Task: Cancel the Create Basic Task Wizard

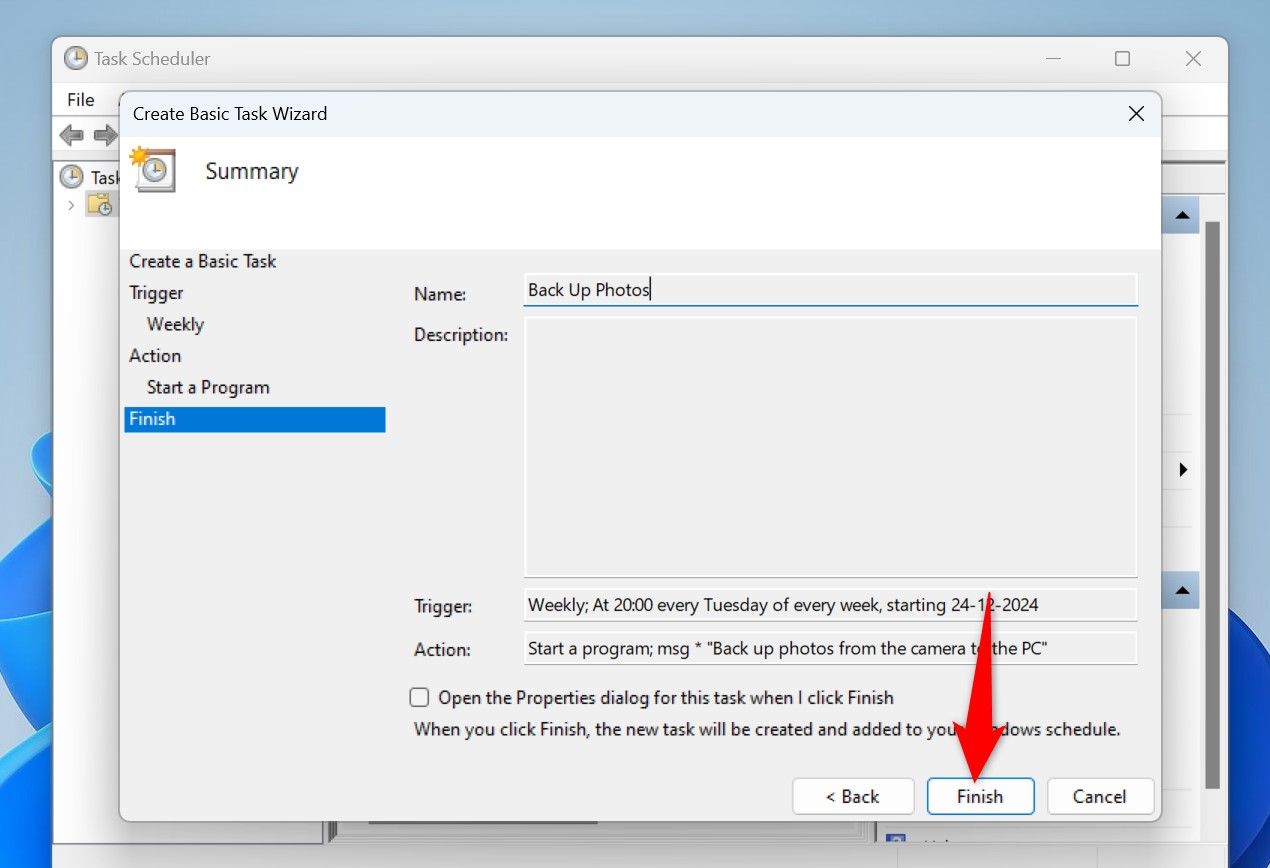Action: coord(1100,797)
